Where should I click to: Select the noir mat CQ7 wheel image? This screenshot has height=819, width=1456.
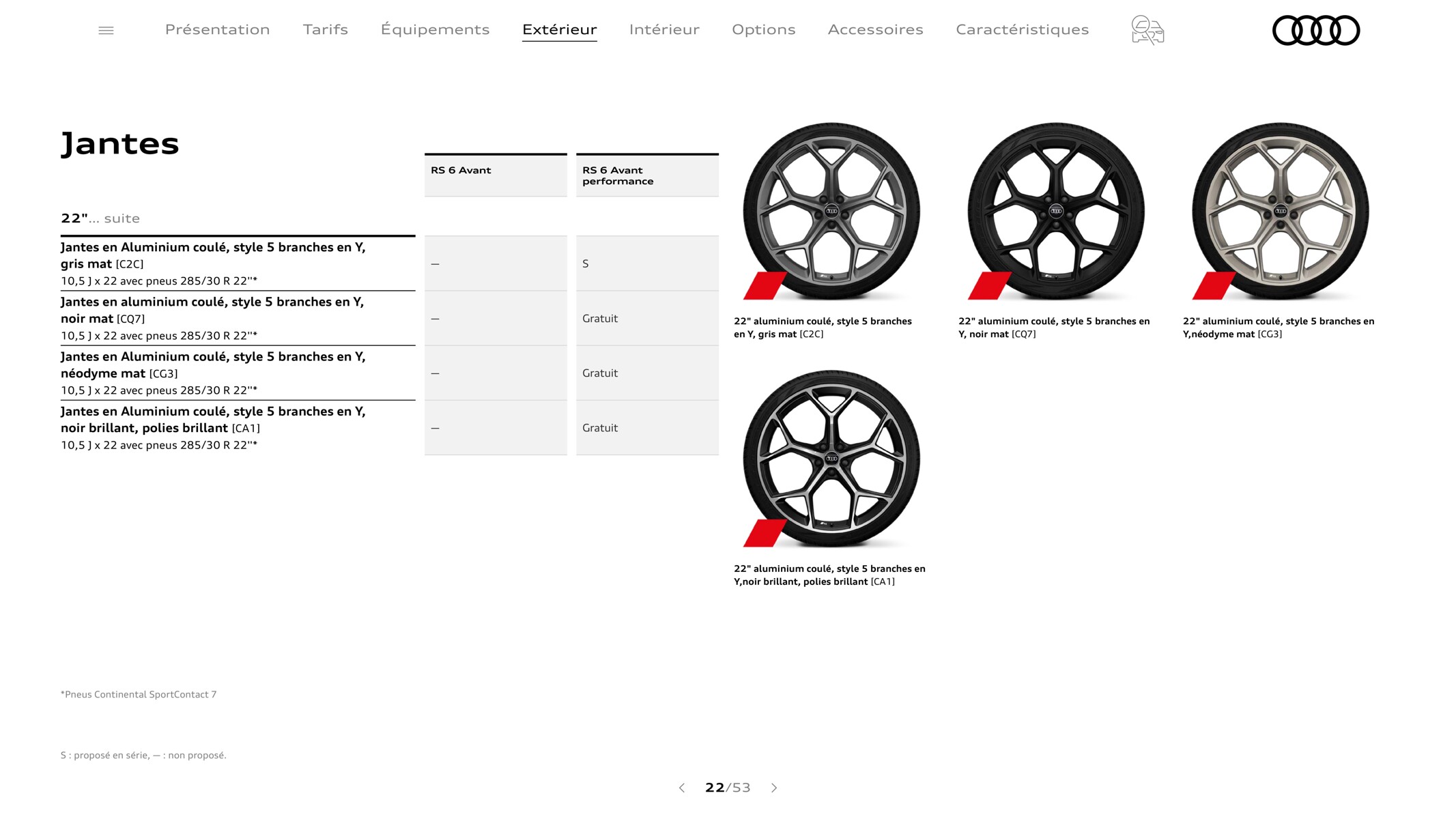click(1055, 211)
